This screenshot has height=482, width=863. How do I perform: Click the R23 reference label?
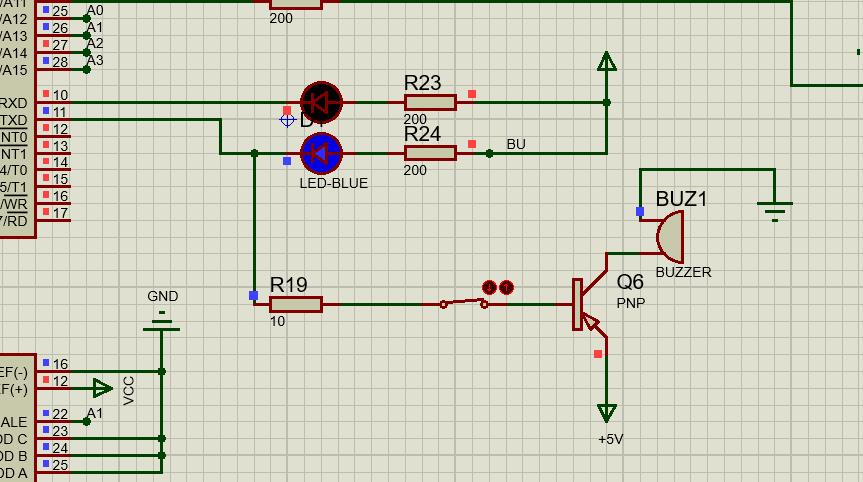click(x=422, y=83)
